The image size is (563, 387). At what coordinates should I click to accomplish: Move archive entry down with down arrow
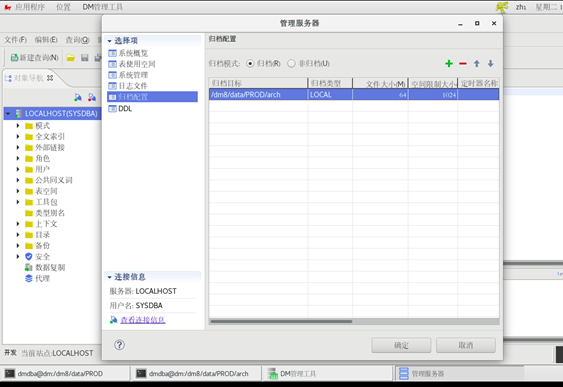pos(490,64)
